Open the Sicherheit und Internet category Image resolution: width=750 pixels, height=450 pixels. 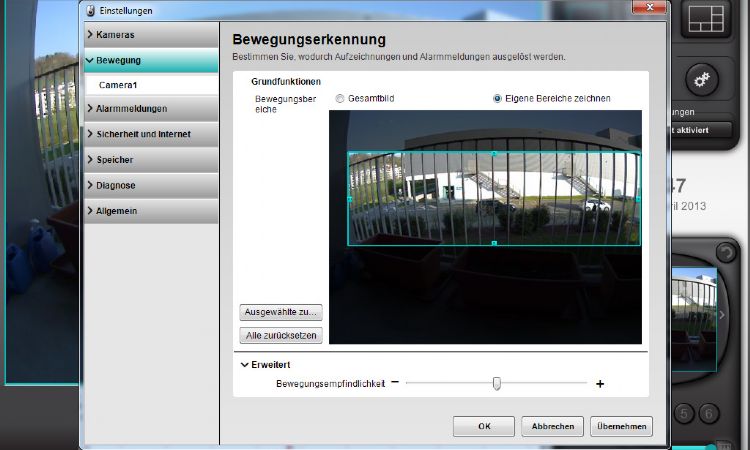150,134
